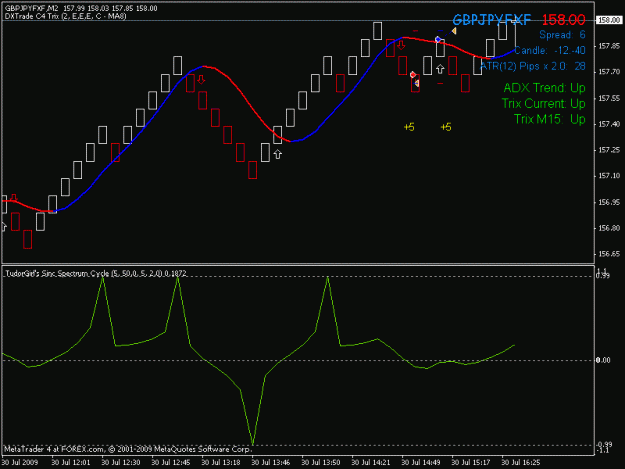Click the 30 Jul 2009 time axis label
The image size is (625, 469).
pyautogui.click(x=20, y=462)
